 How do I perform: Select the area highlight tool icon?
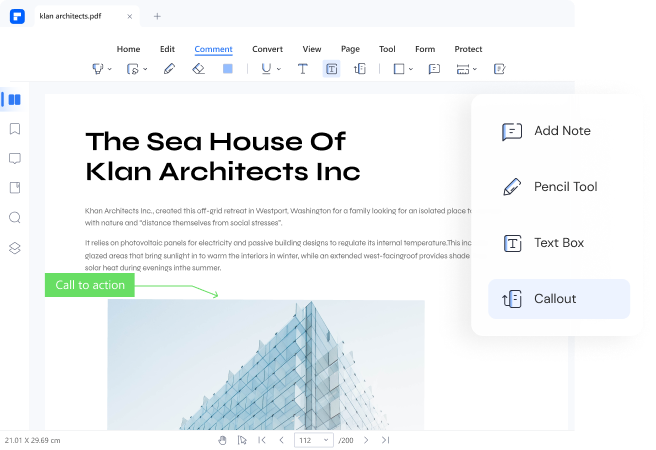tap(133, 69)
